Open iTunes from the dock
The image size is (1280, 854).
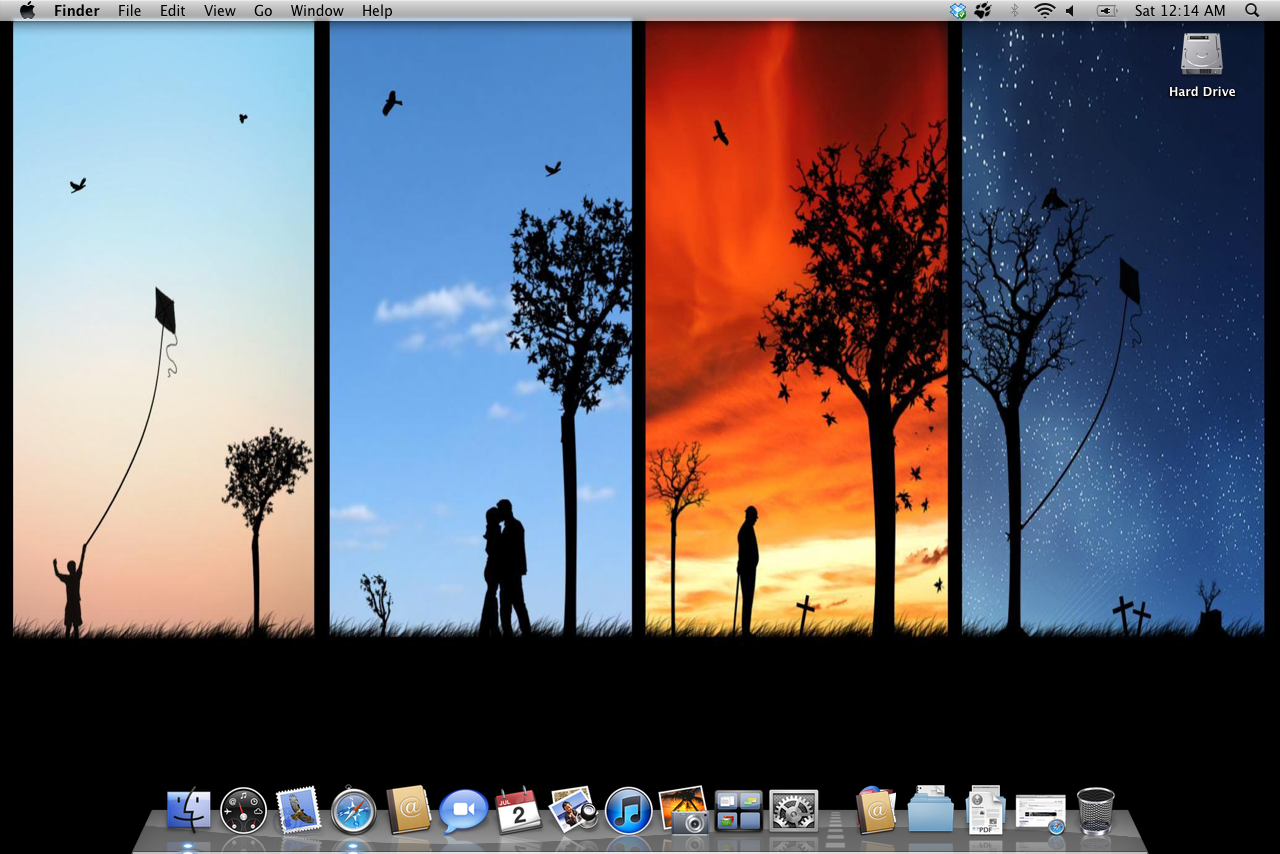click(629, 811)
